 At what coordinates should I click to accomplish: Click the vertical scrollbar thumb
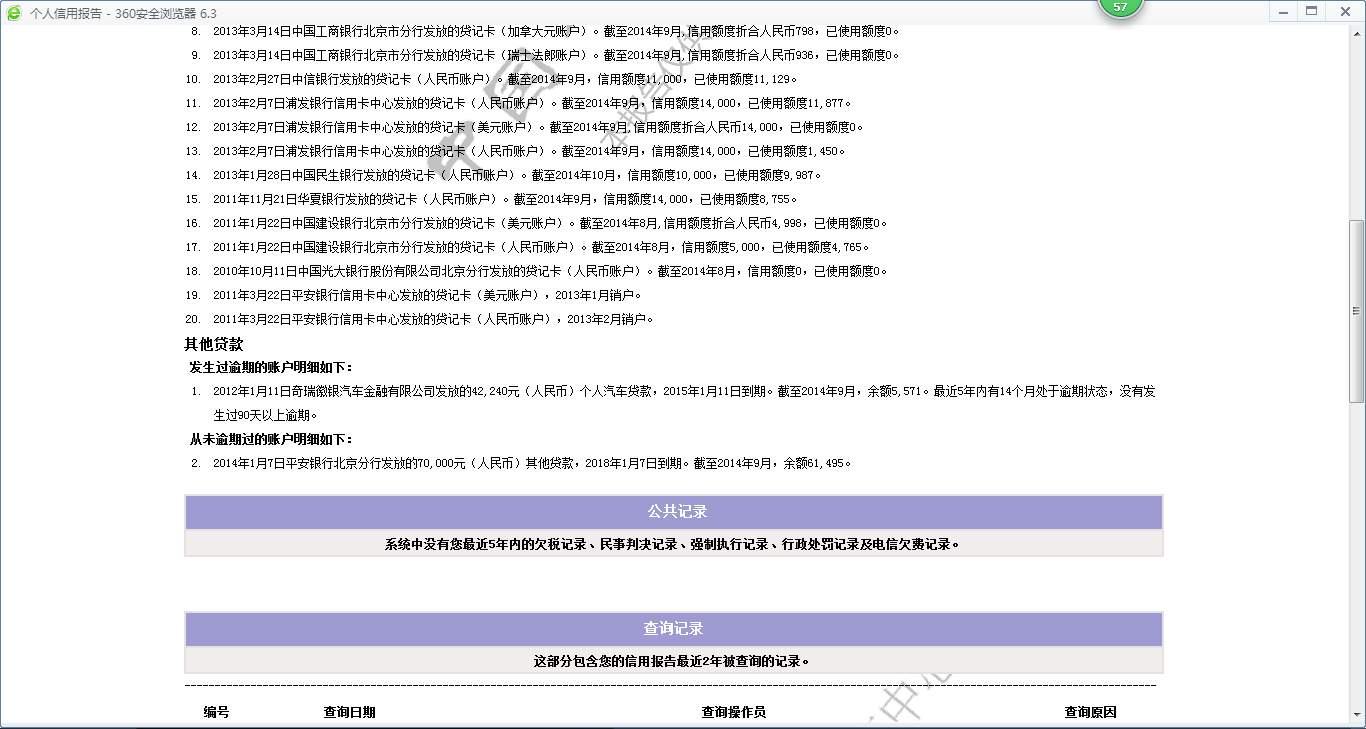click(1356, 311)
